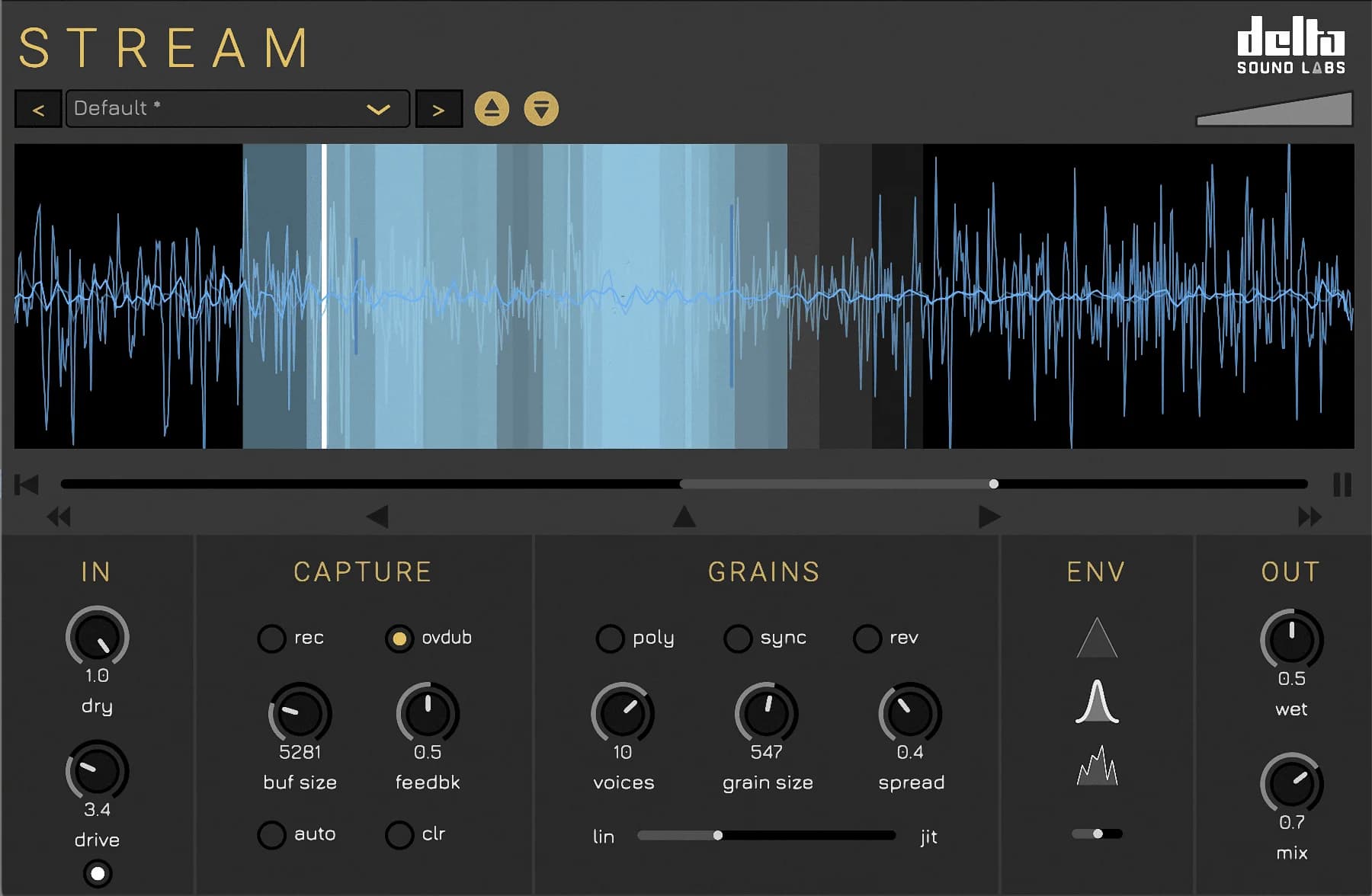
Task: Click the yellow preset load icon
Action: [x=492, y=108]
